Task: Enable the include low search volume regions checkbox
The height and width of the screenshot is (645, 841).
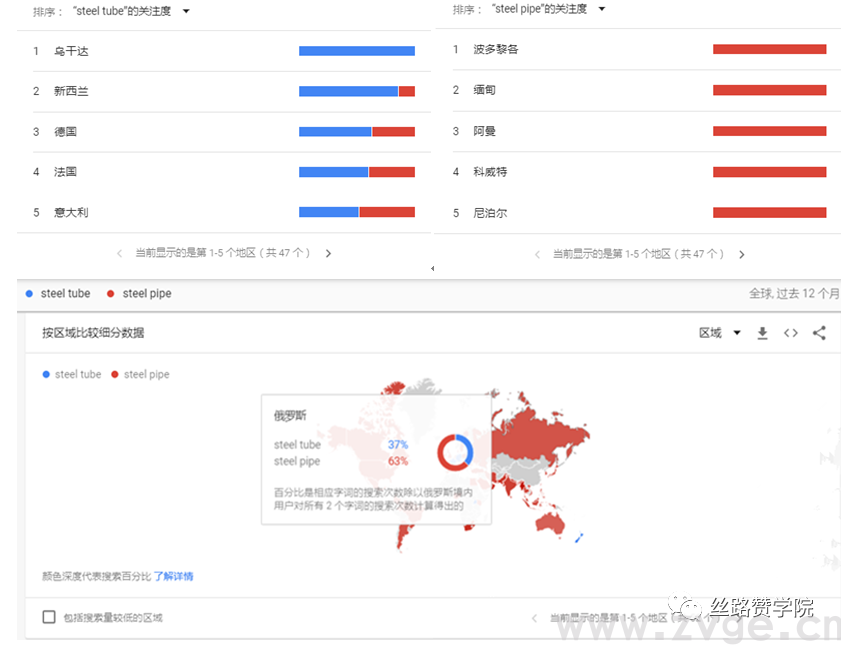Action: click(x=49, y=617)
